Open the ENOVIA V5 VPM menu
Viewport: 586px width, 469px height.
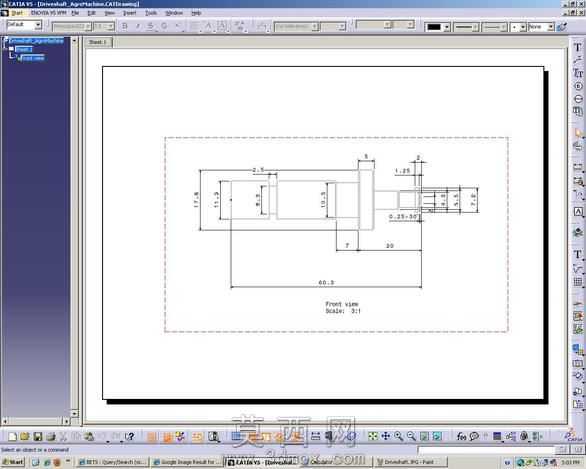pos(48,13)
